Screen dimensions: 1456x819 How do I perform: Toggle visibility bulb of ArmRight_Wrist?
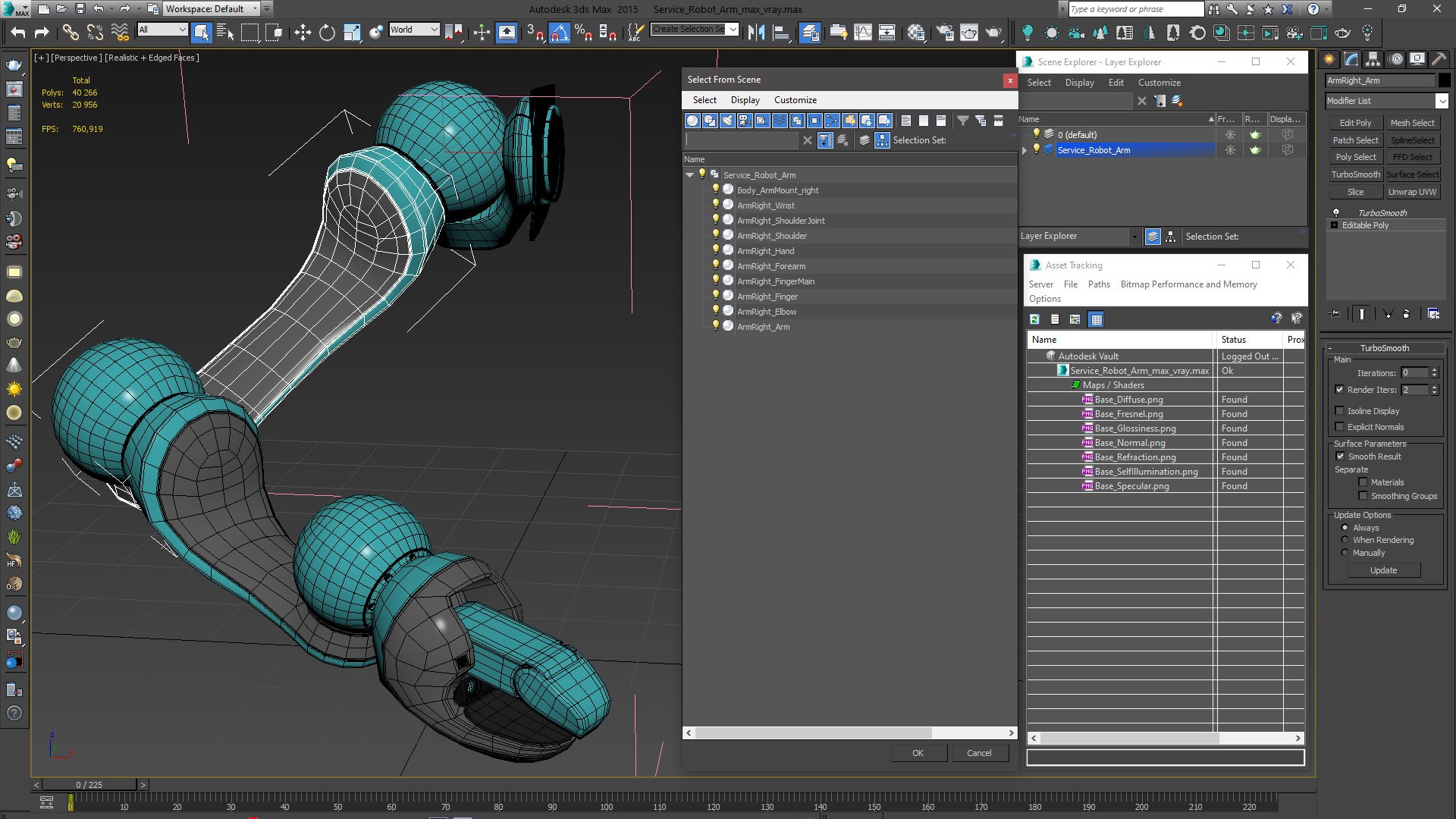click(715, 205)
